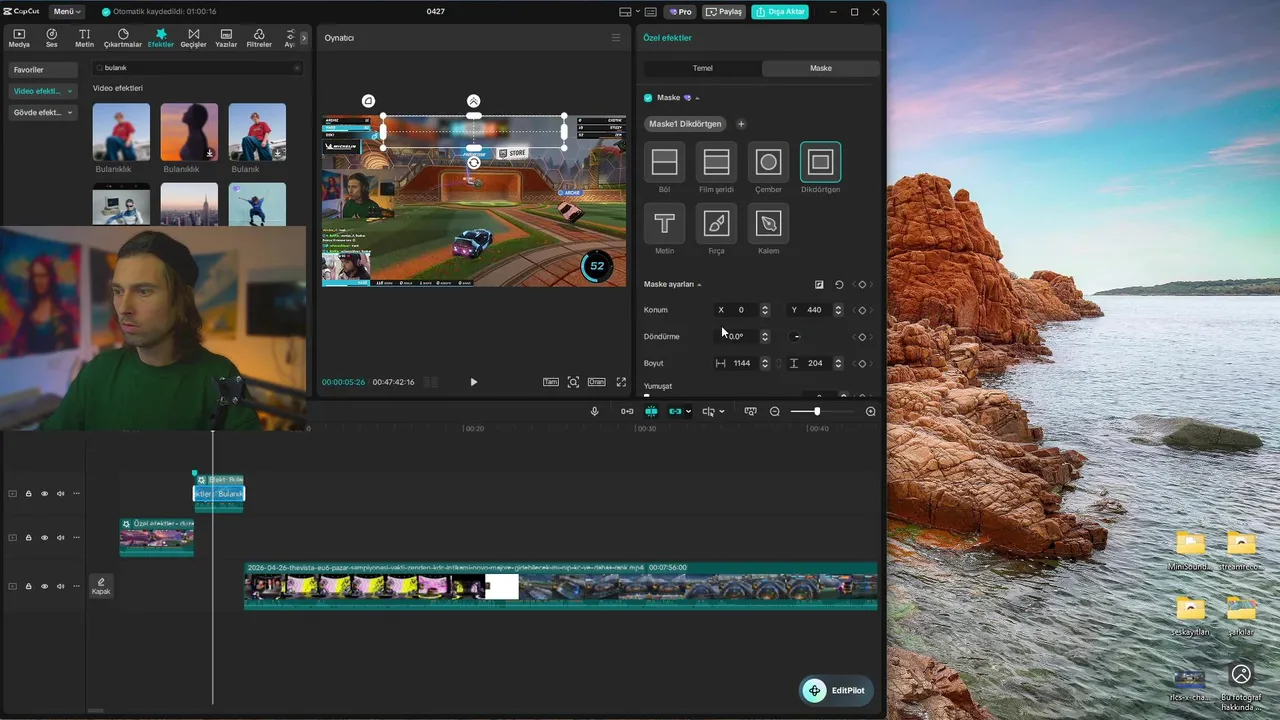Add keyframe for Konum

(x=862, y=310)
